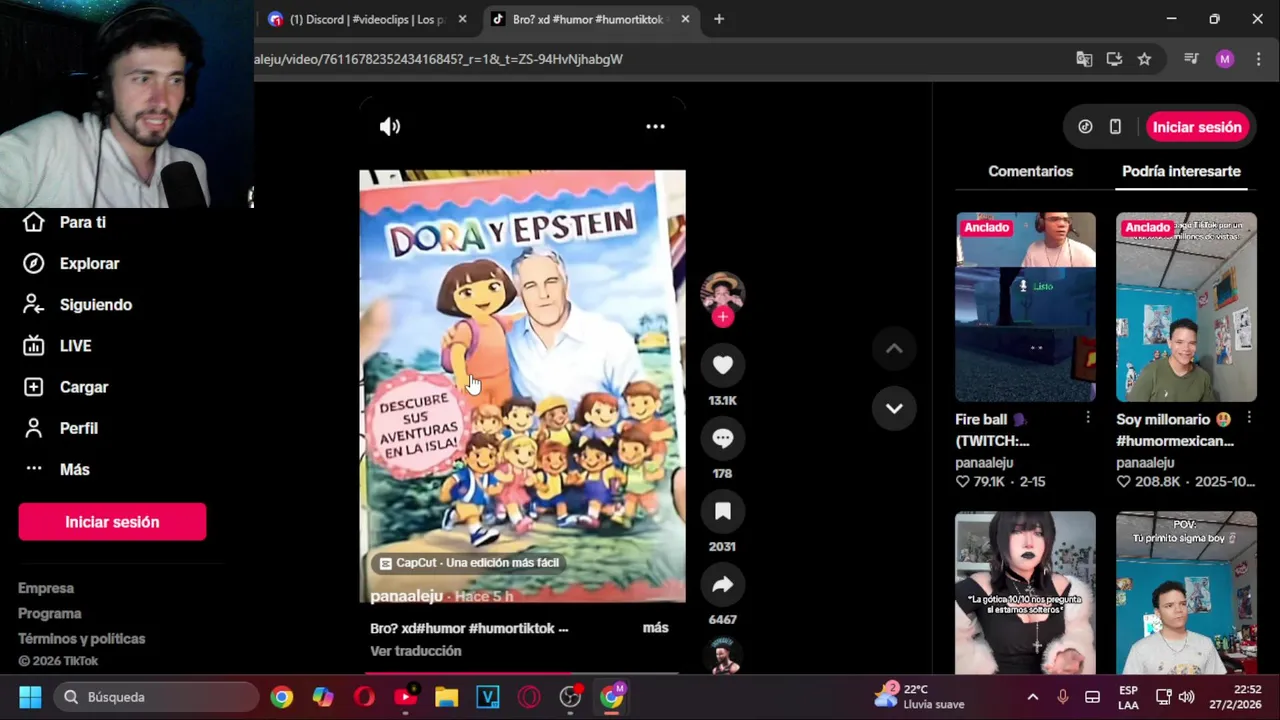Open a new browser tab with plus
Image resolution: width=1280 pixels, height=720 pixels.
pyautogui.click(x=719, y=19)
